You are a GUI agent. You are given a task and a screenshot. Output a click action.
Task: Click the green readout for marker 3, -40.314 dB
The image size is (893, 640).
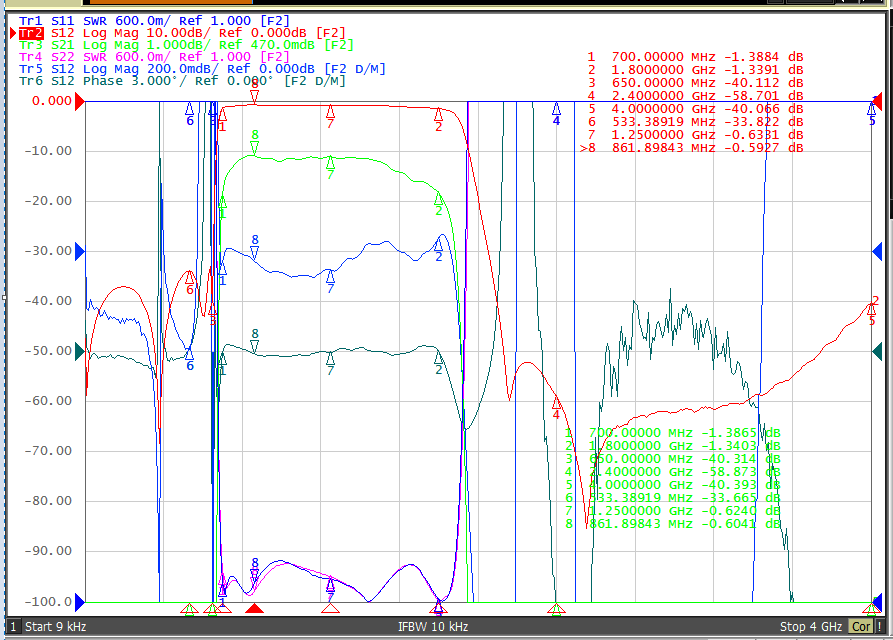(673, 459)
